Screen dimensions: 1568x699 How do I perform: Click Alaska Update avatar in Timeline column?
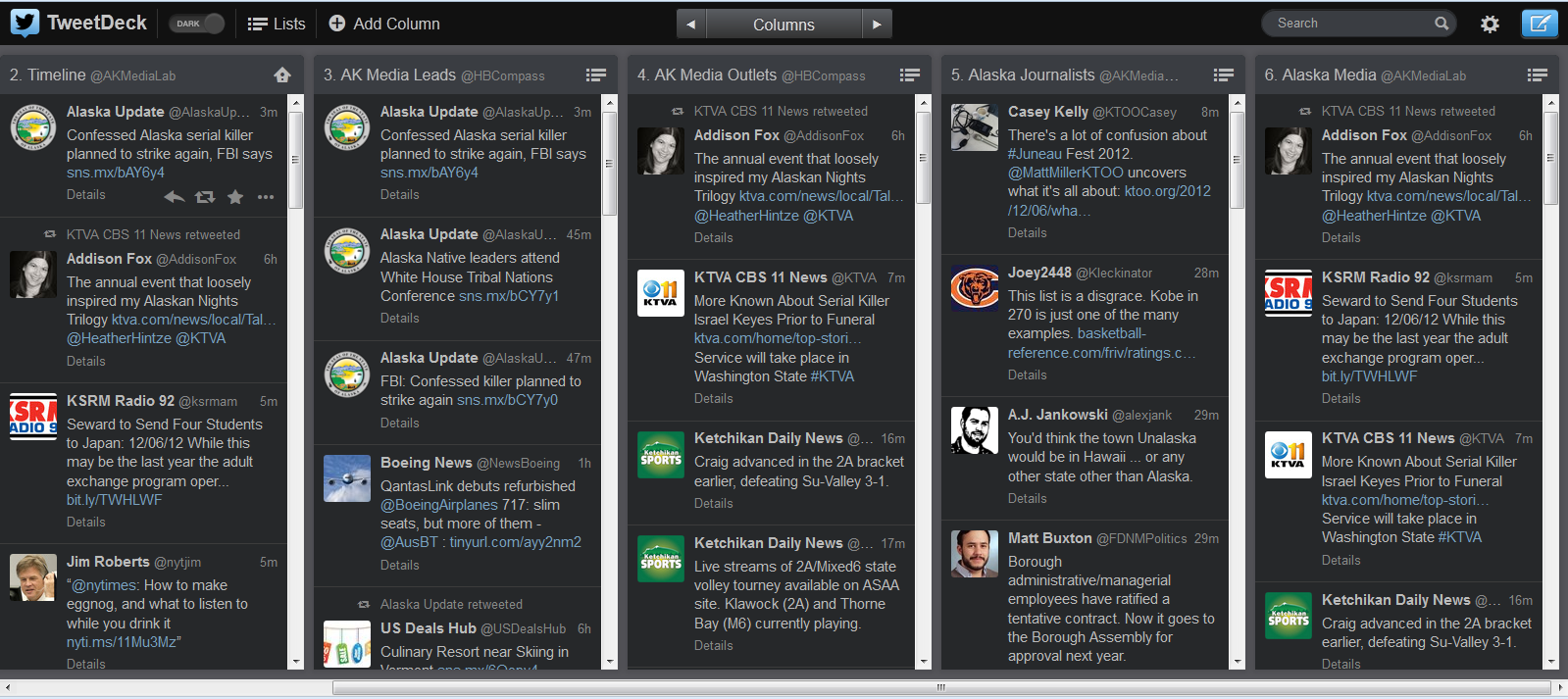tap(33, 127)
